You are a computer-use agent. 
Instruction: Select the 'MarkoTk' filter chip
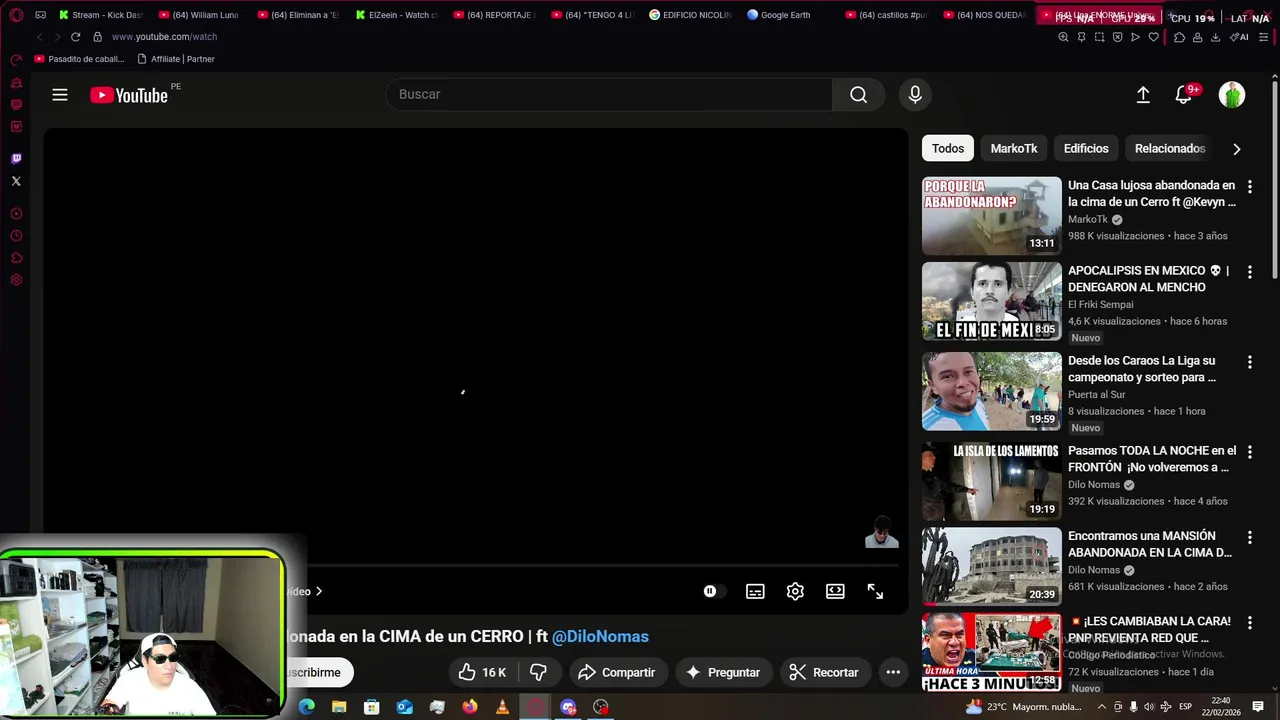pos(1014,148)
